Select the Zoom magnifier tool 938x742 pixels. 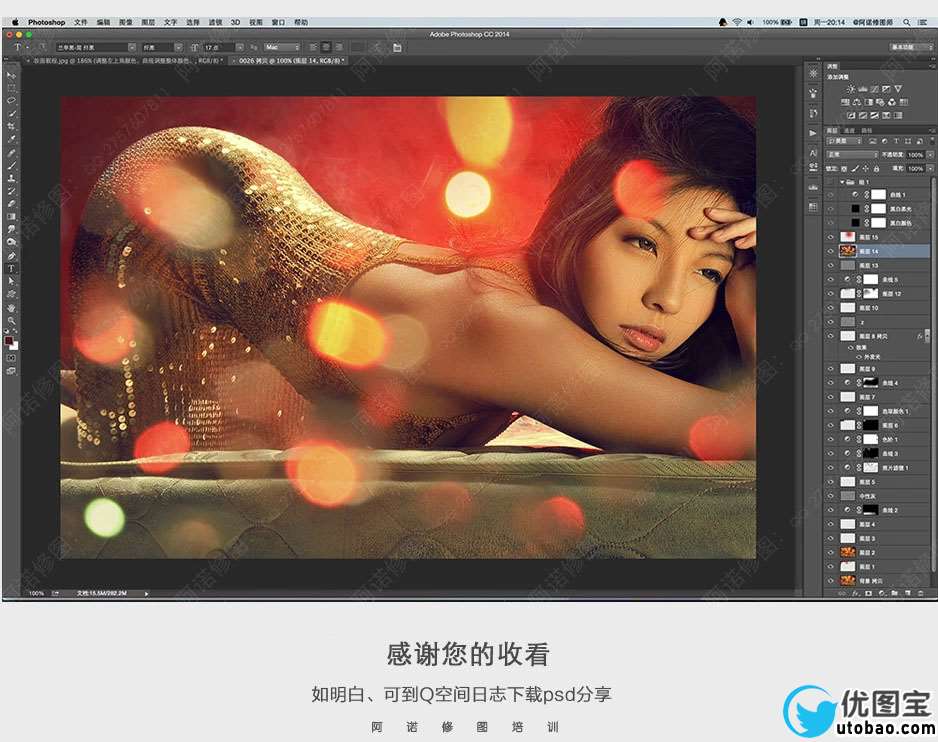[12, 320]
